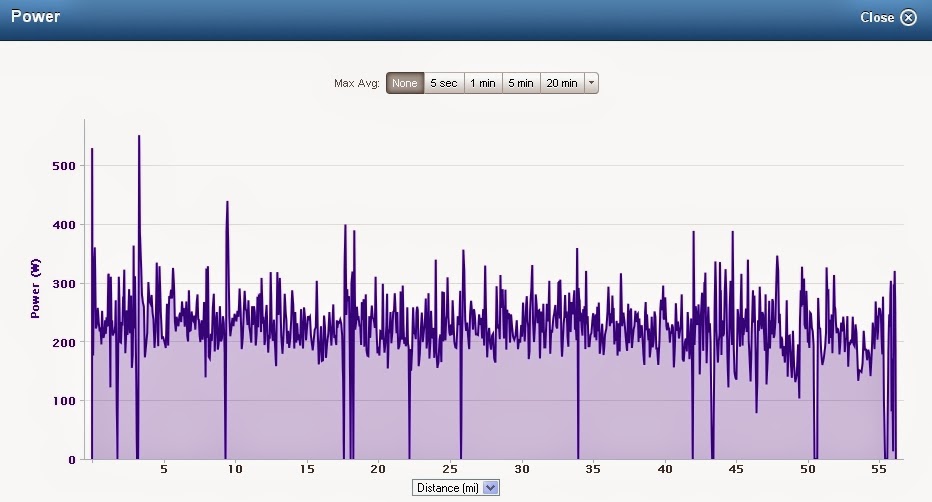Click the 5 mile x-axis tick label

point(163,469)
